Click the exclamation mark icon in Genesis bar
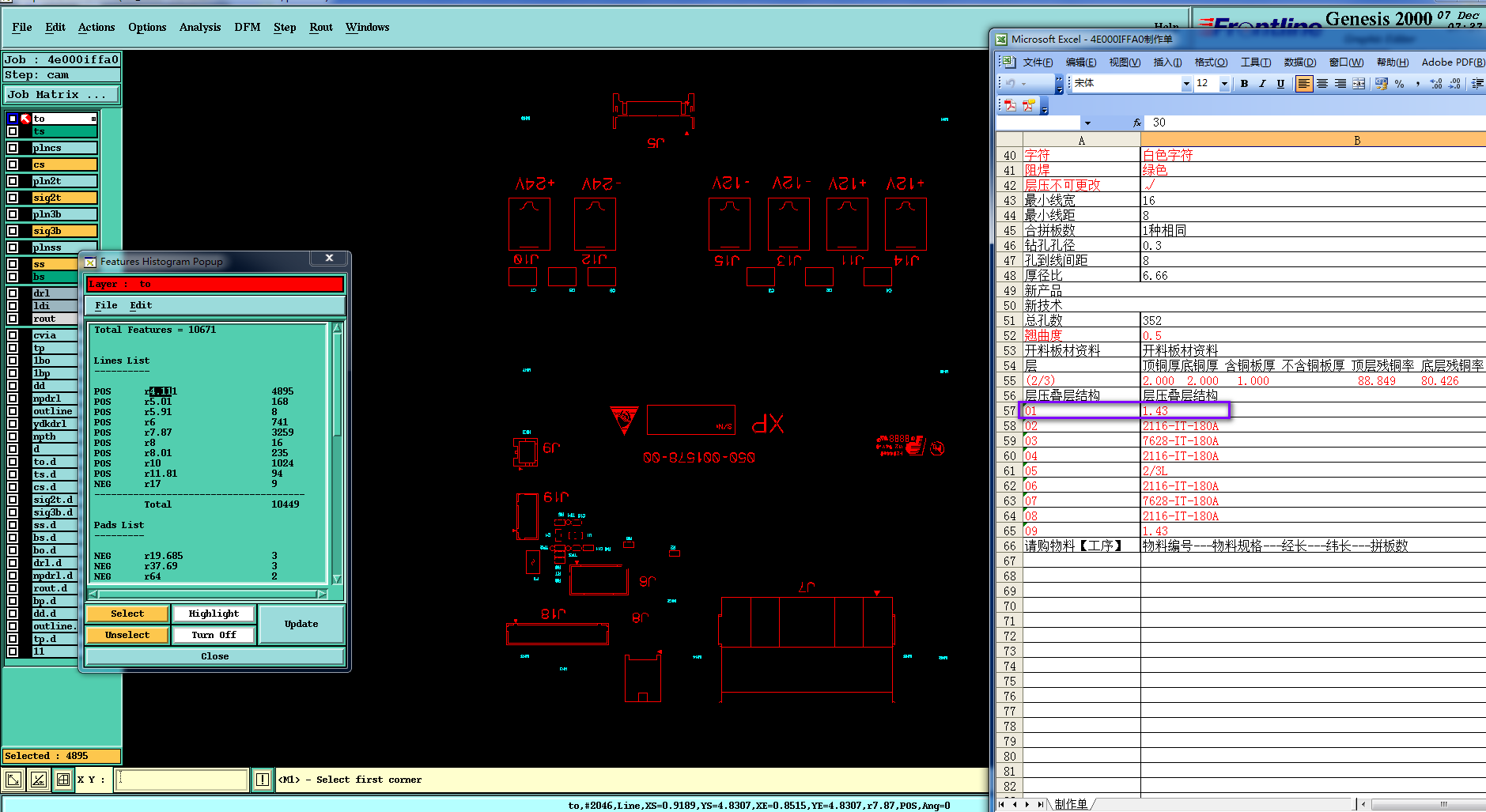This screenshot has width=1486, height=812. coord(263,780)
